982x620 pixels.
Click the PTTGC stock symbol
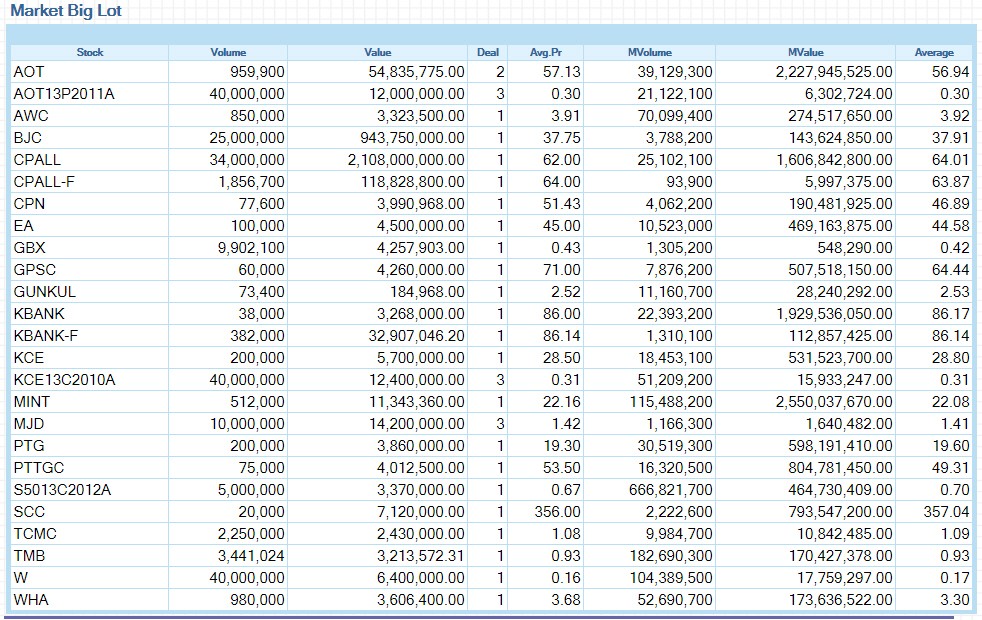39,468
